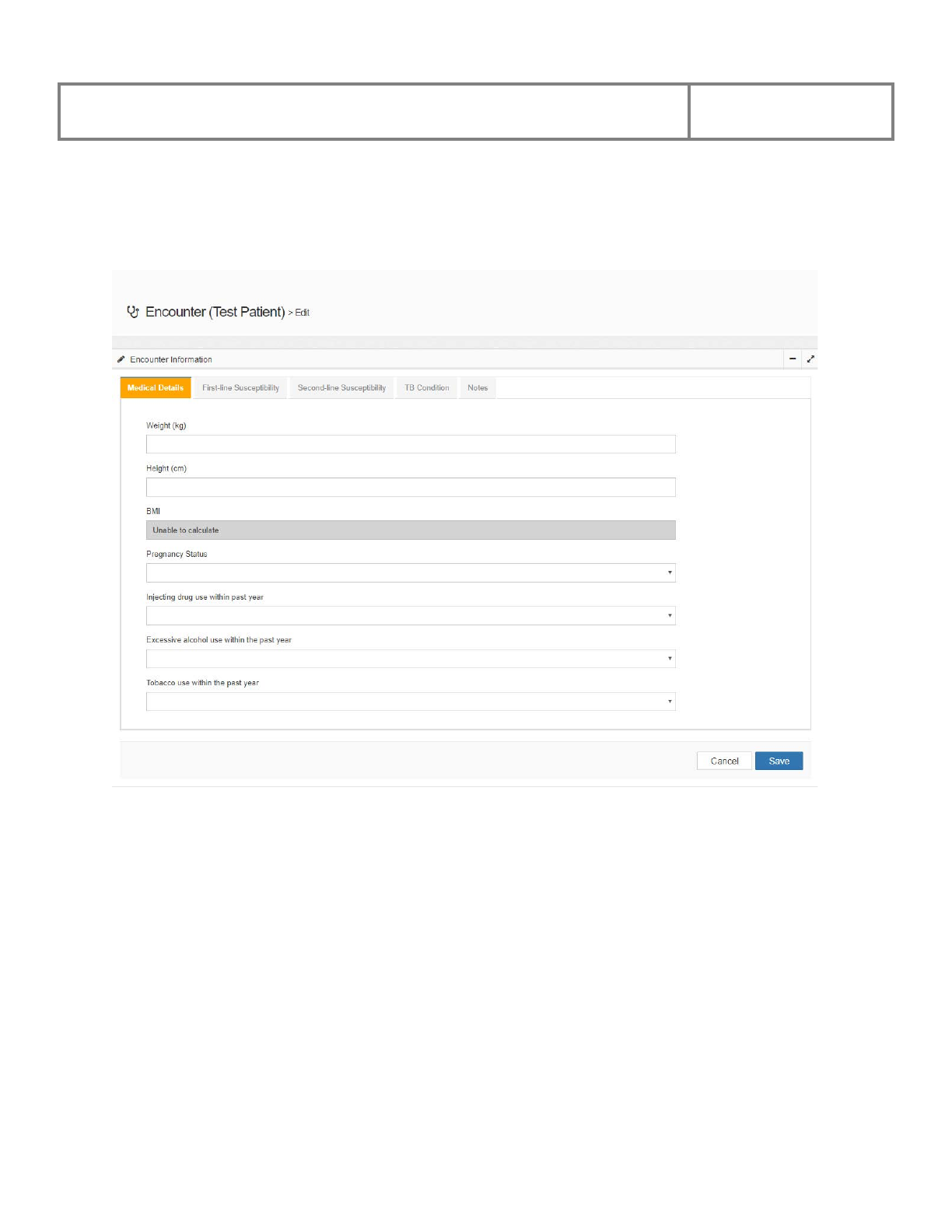Screen dimensions: 952x1232
Task: Switch to First-line Susceptibility tab
Action: pyautogui.click(x=240, y=387)
